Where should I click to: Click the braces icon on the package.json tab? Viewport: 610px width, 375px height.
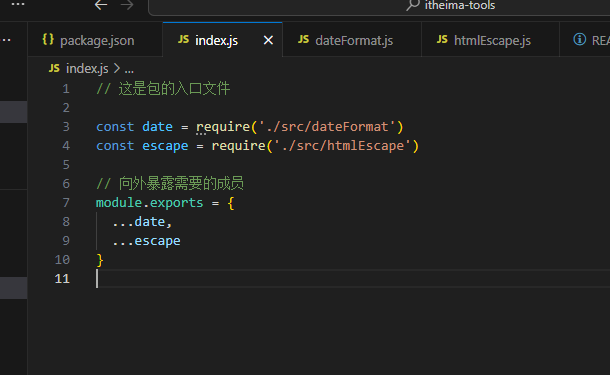pyautogui.click(x=48, y=39)
